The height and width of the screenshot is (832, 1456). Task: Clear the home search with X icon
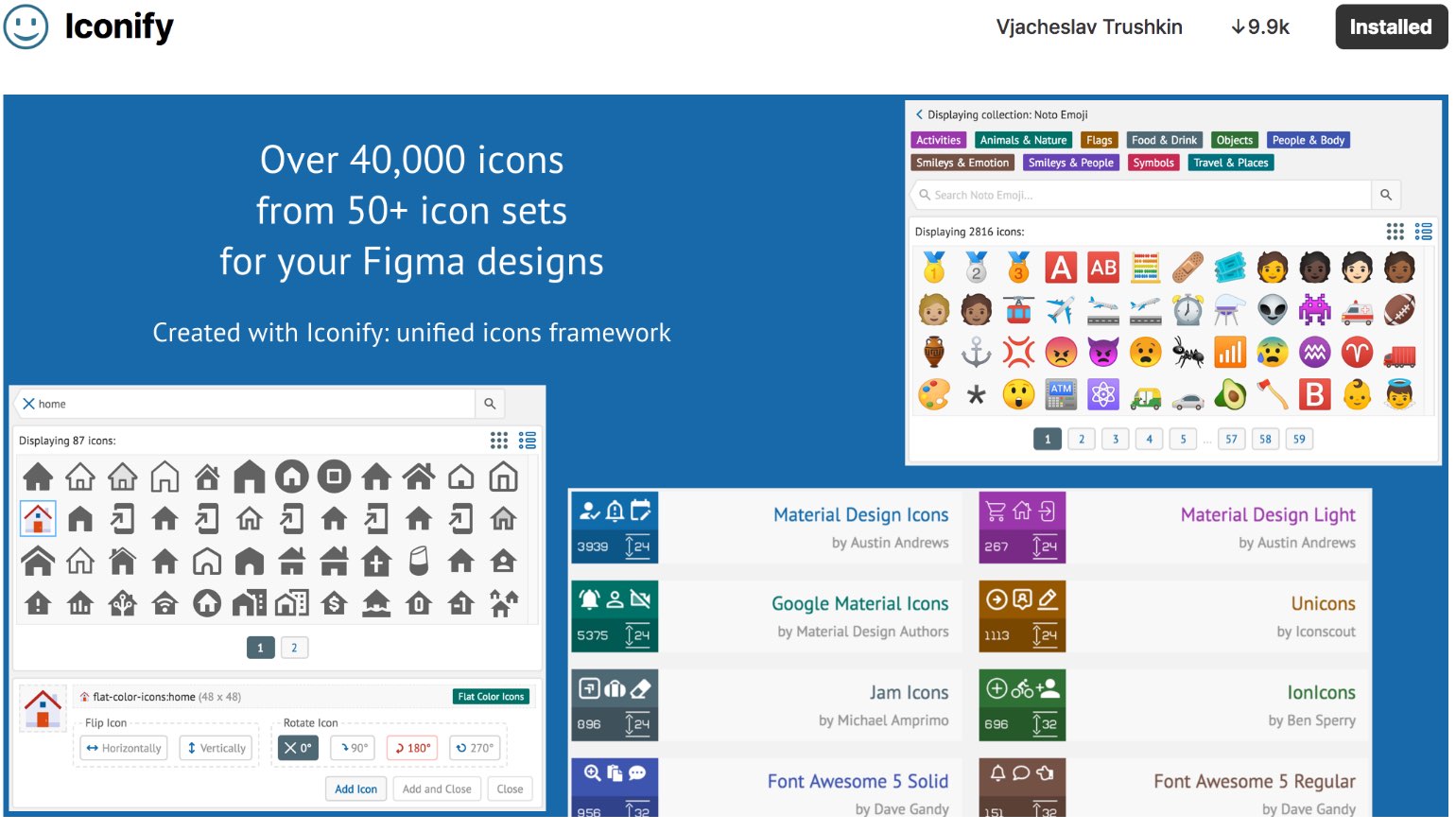tap(28, 404)
